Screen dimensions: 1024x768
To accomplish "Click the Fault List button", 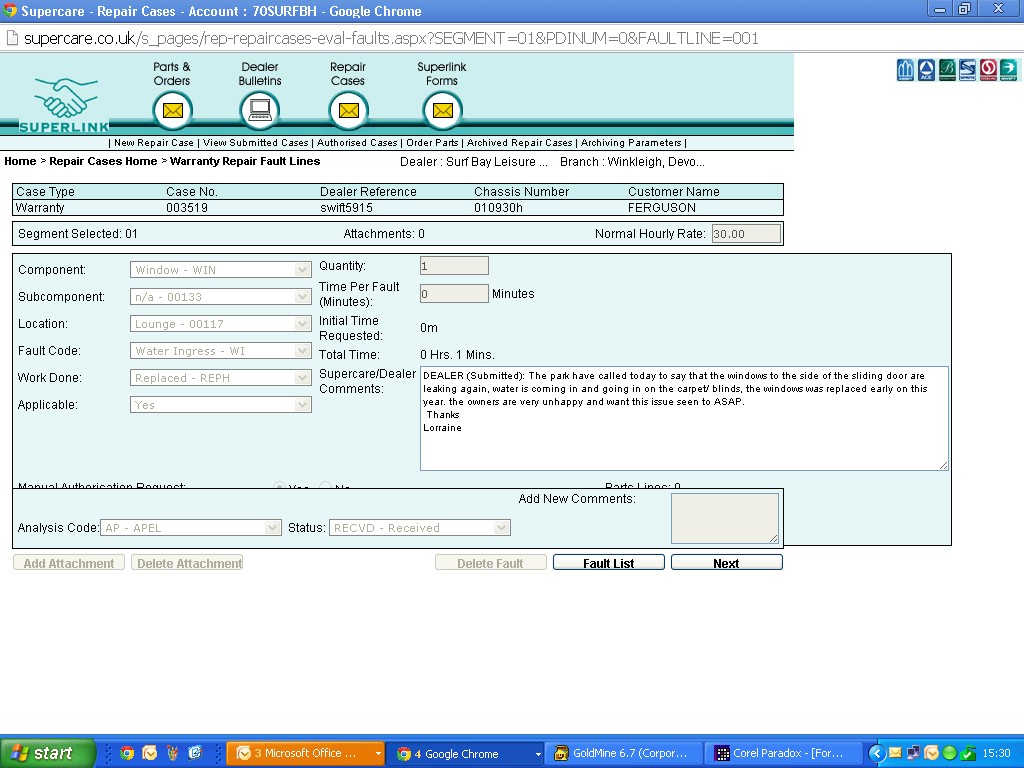I will point(608,563).
